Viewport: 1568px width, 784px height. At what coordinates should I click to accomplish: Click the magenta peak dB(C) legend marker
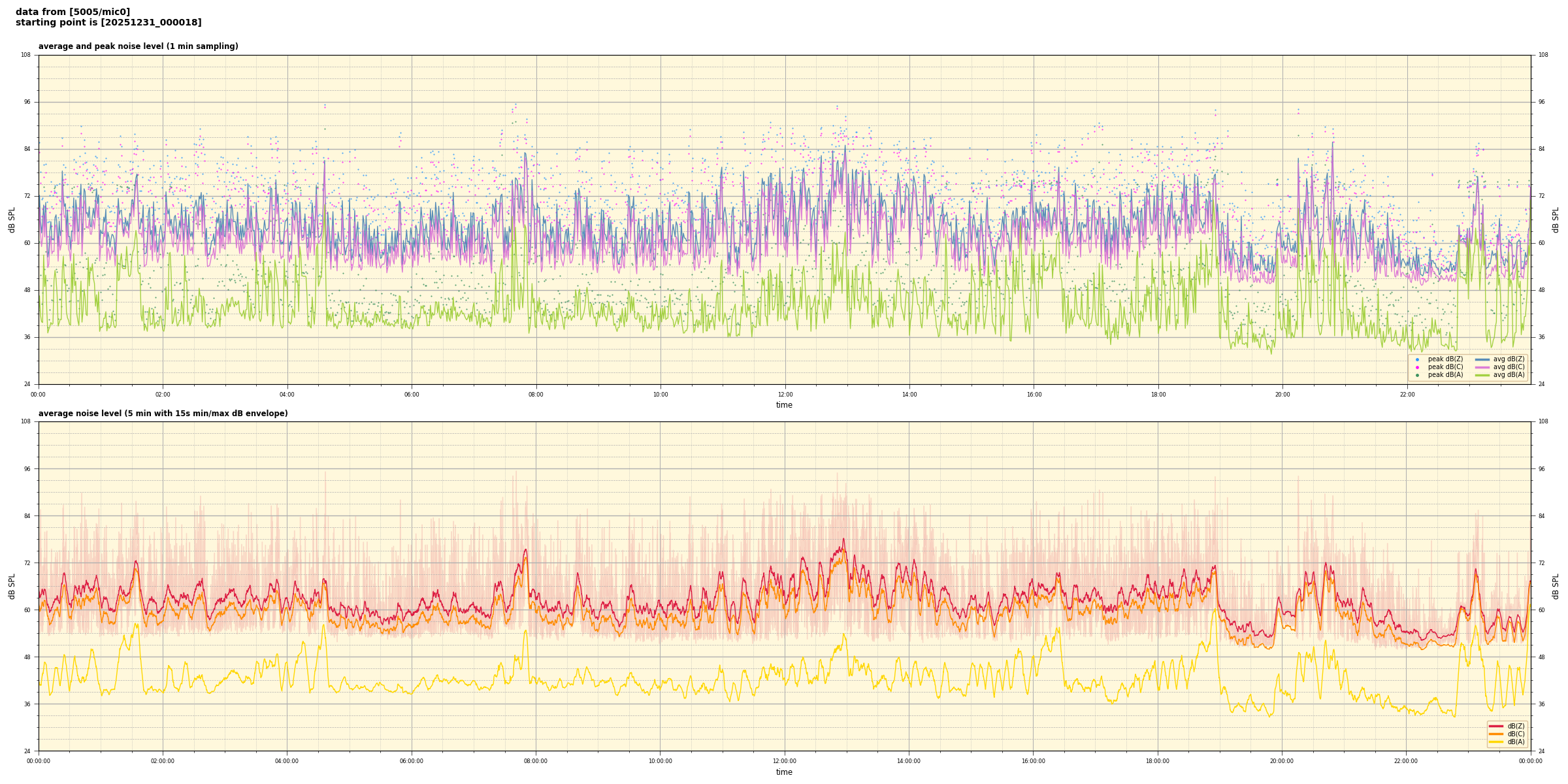(x=1417, y=367)
